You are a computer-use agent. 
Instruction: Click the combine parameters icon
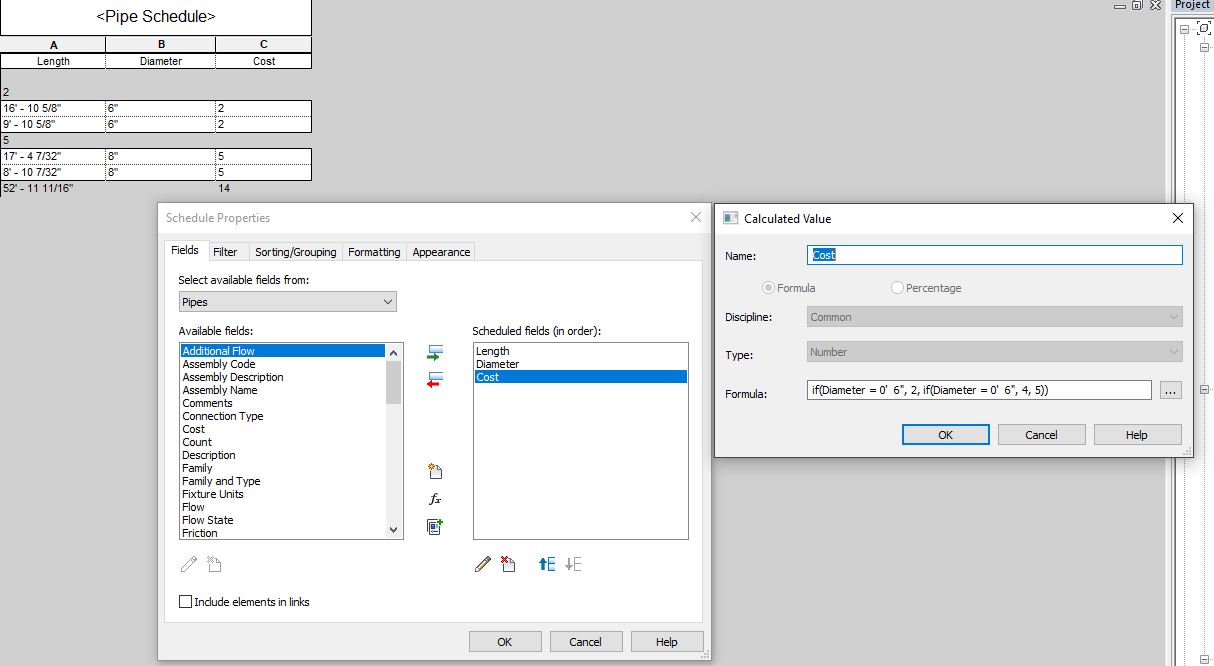(434, 526)
